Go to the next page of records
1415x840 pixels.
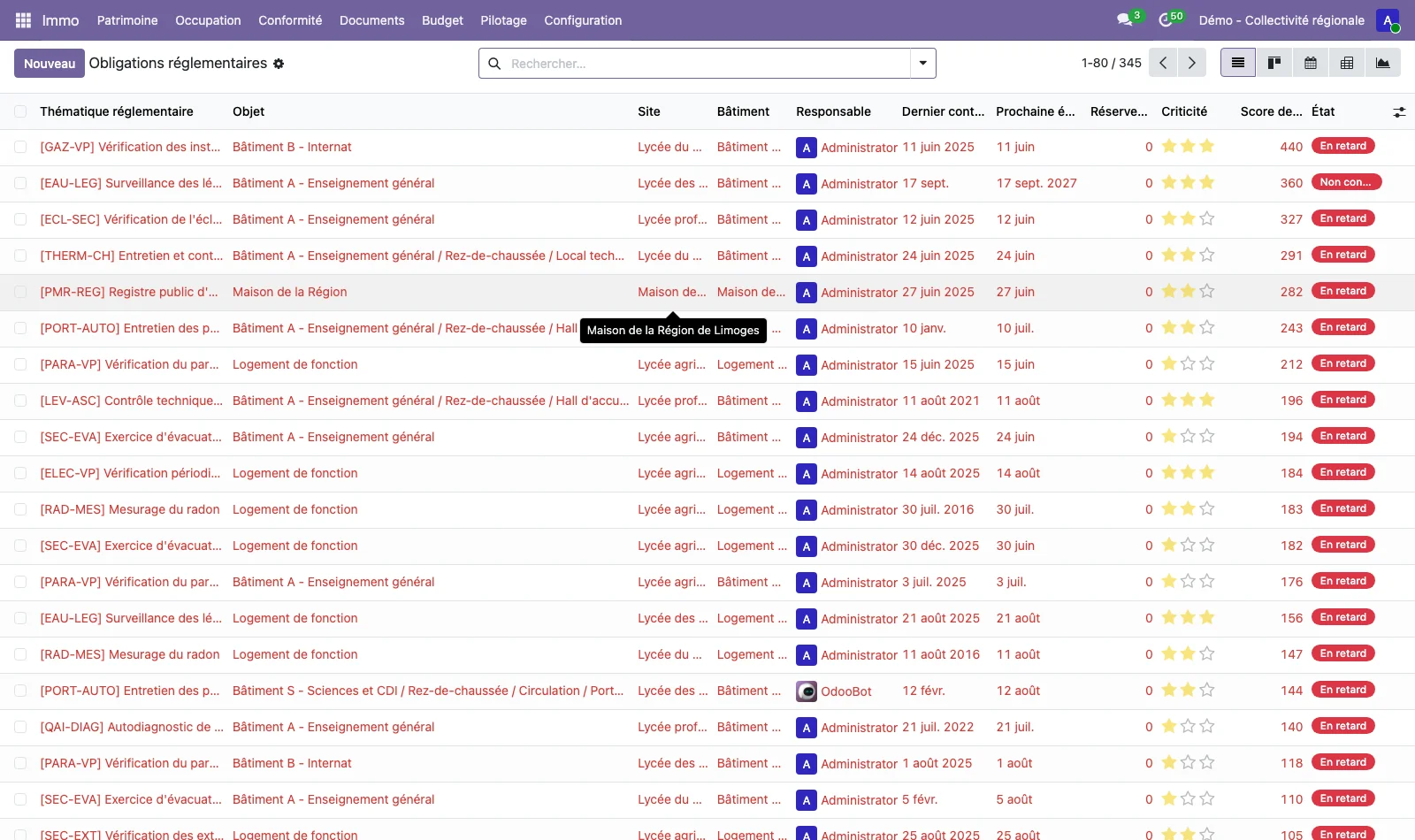[1192, 63]
